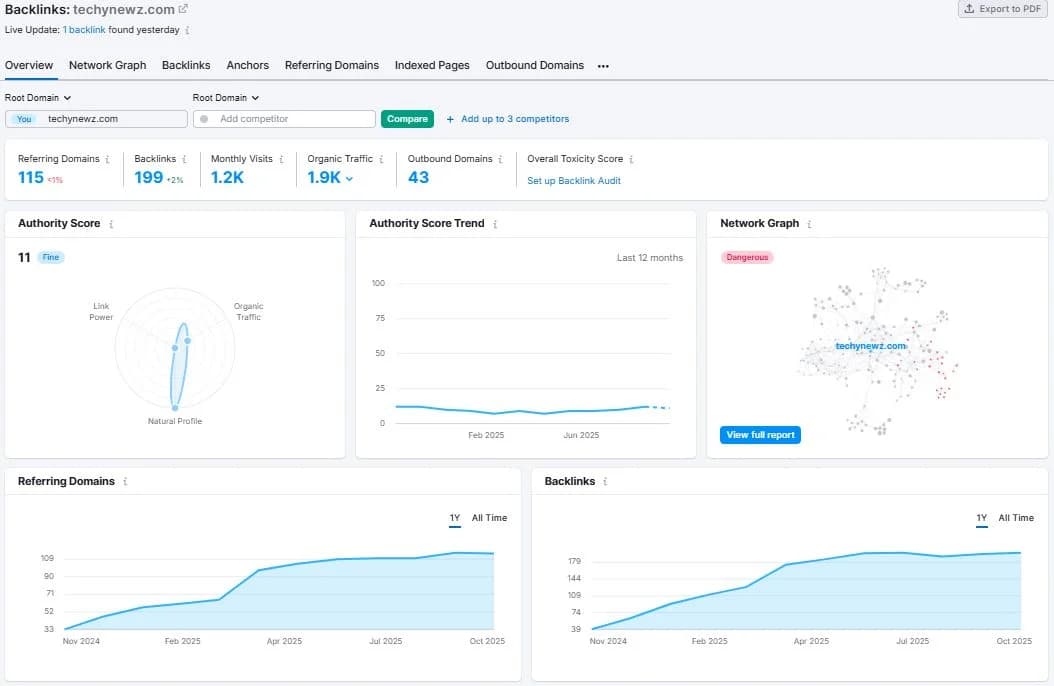Click info icon beside Overall Toxicity Score

631,159
